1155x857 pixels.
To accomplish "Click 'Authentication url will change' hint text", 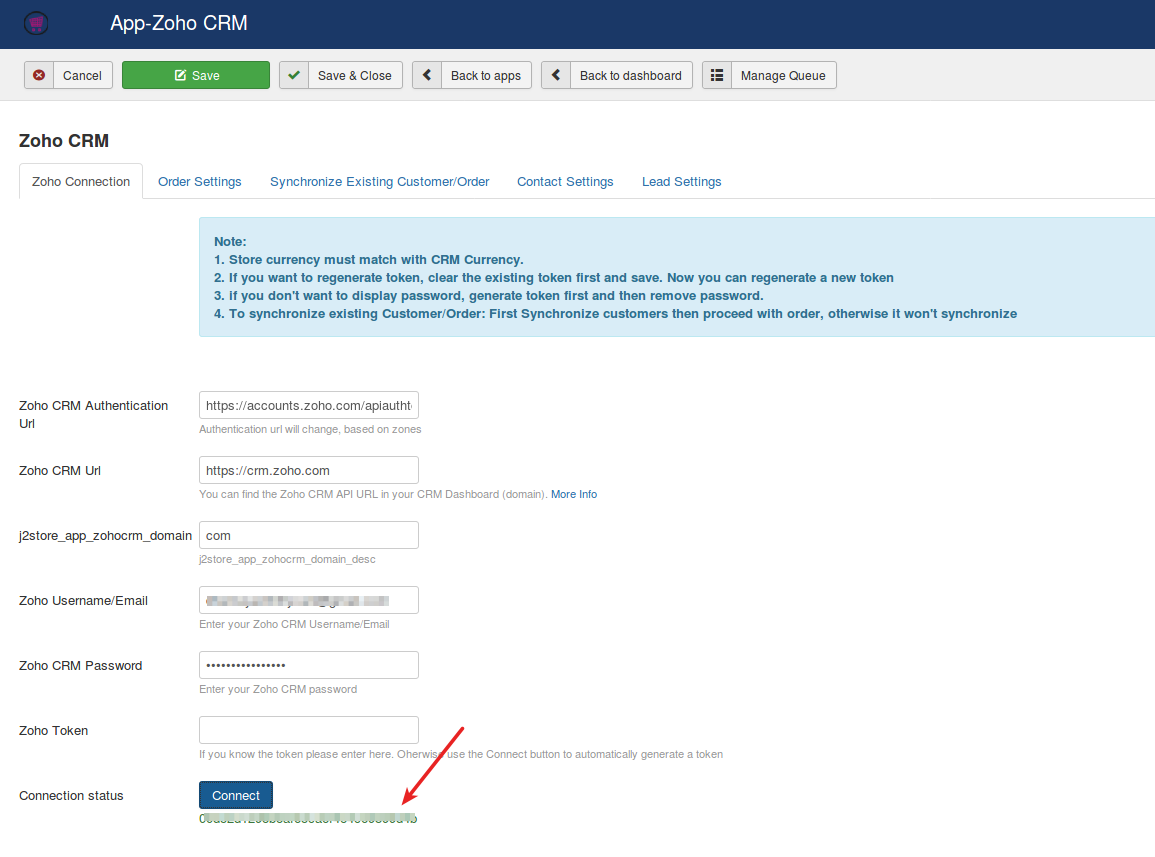I will click(x=310, y=430).
